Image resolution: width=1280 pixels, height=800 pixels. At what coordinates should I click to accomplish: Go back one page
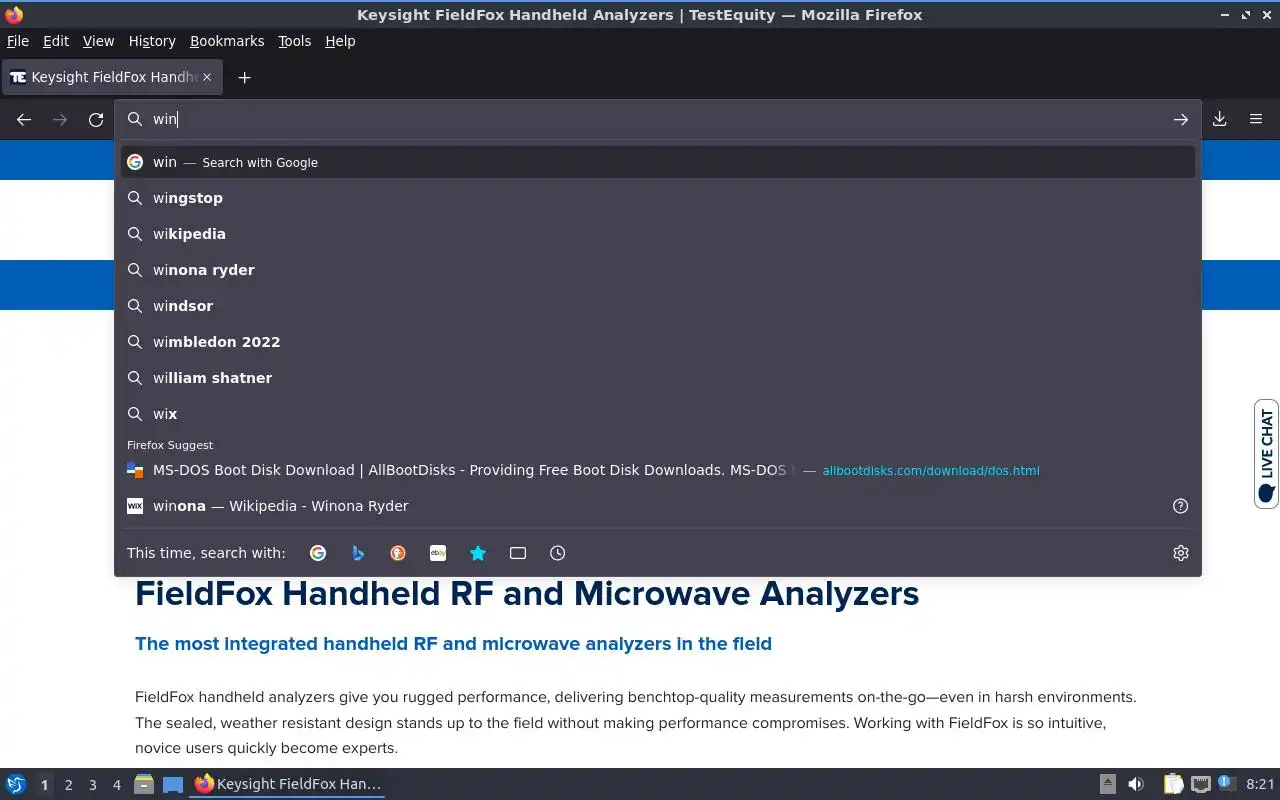point(24,119)
